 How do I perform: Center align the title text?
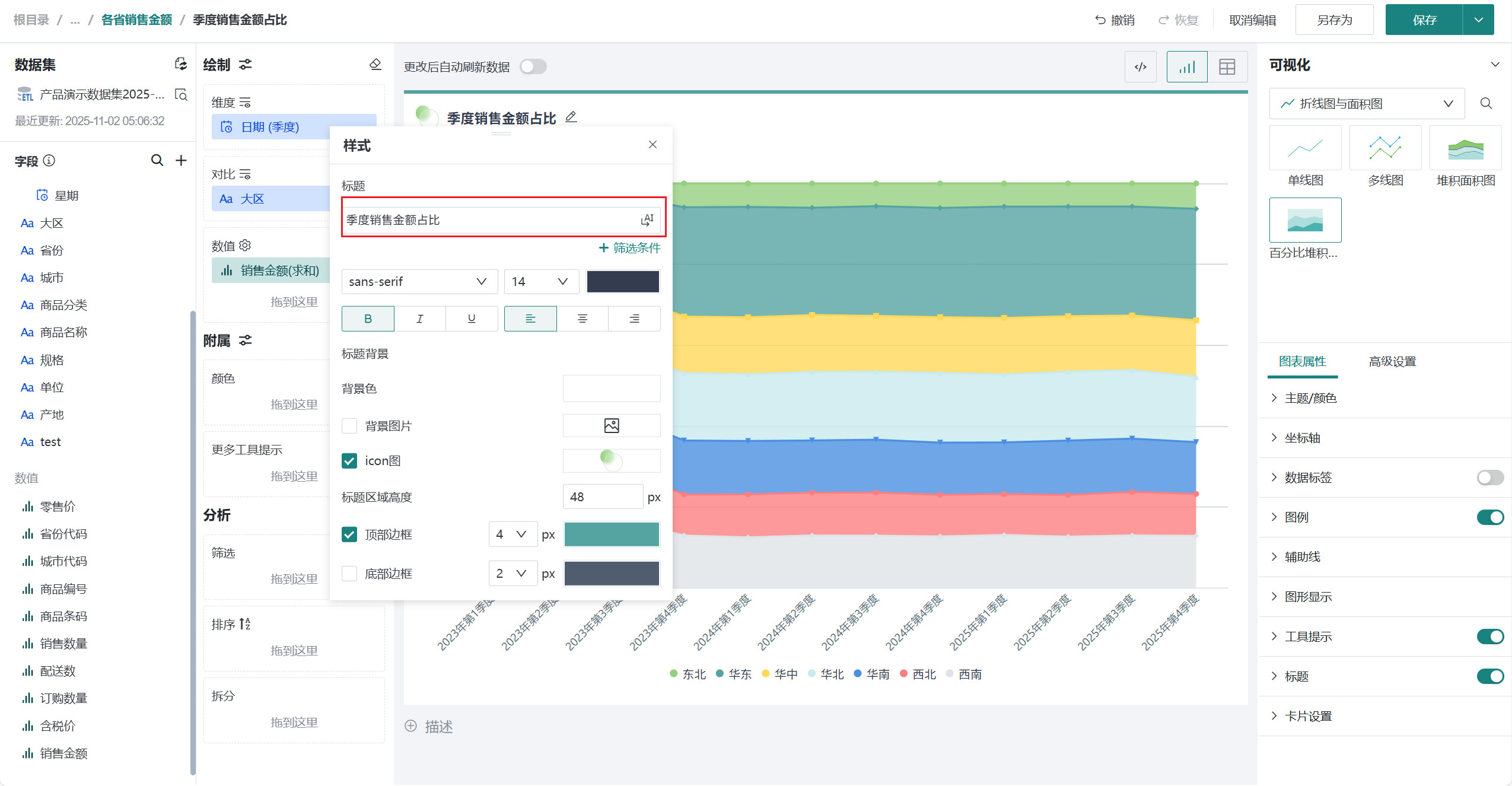[x=582, y=319]
